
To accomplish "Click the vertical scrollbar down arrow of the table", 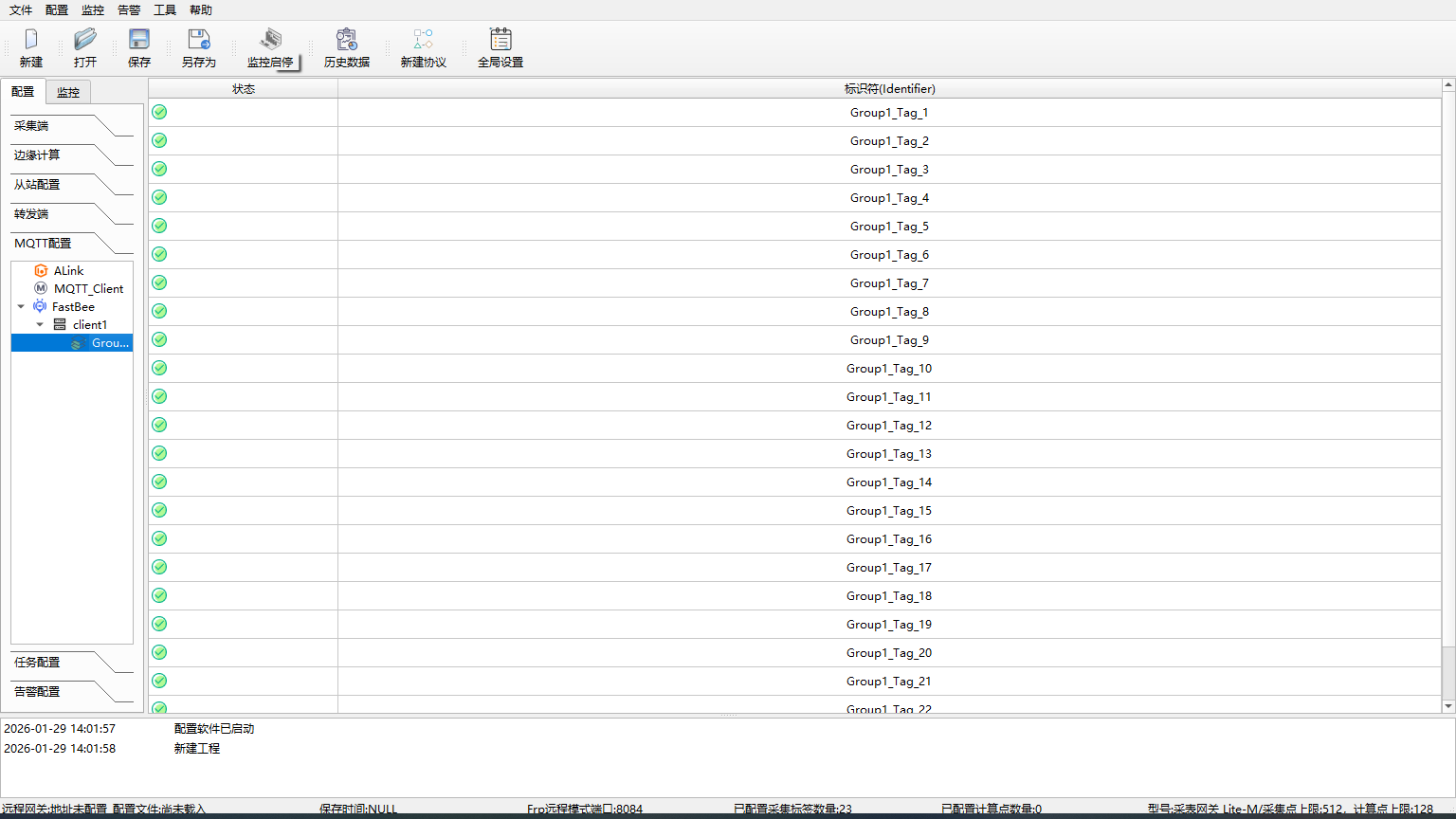I will click(x=1447, y=706).
